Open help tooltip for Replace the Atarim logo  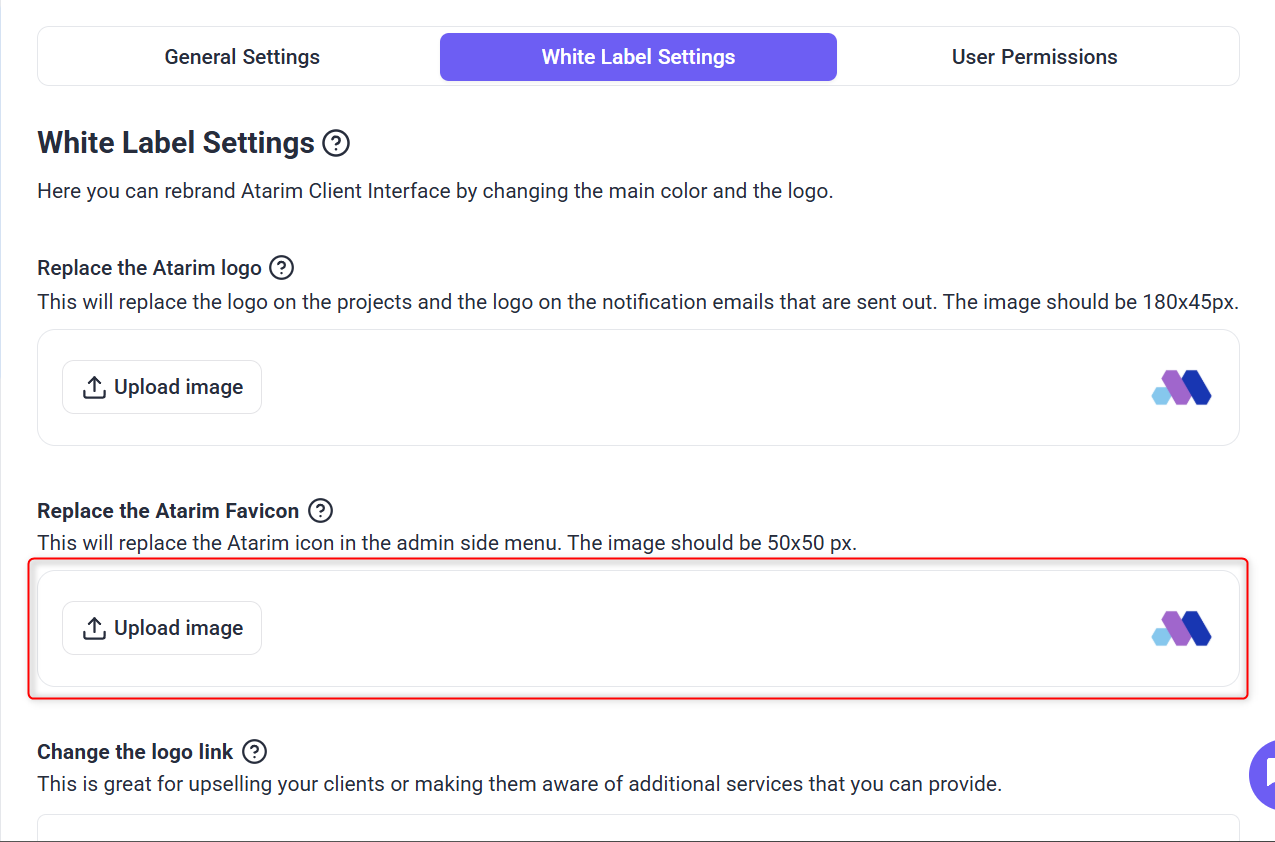(x=282, y=268)
